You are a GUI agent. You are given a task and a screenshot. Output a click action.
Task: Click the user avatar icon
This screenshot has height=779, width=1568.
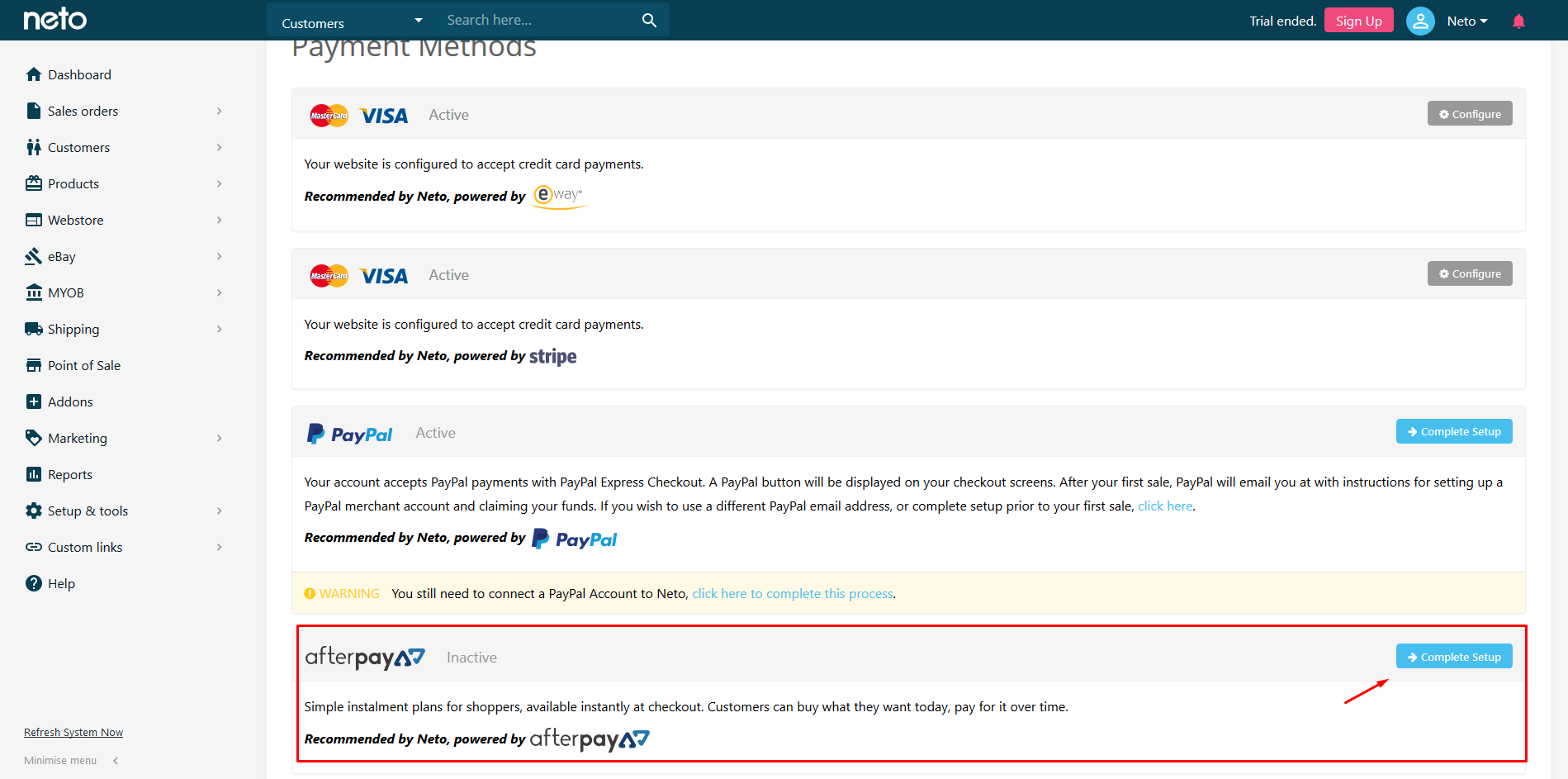click(1420, 21)
